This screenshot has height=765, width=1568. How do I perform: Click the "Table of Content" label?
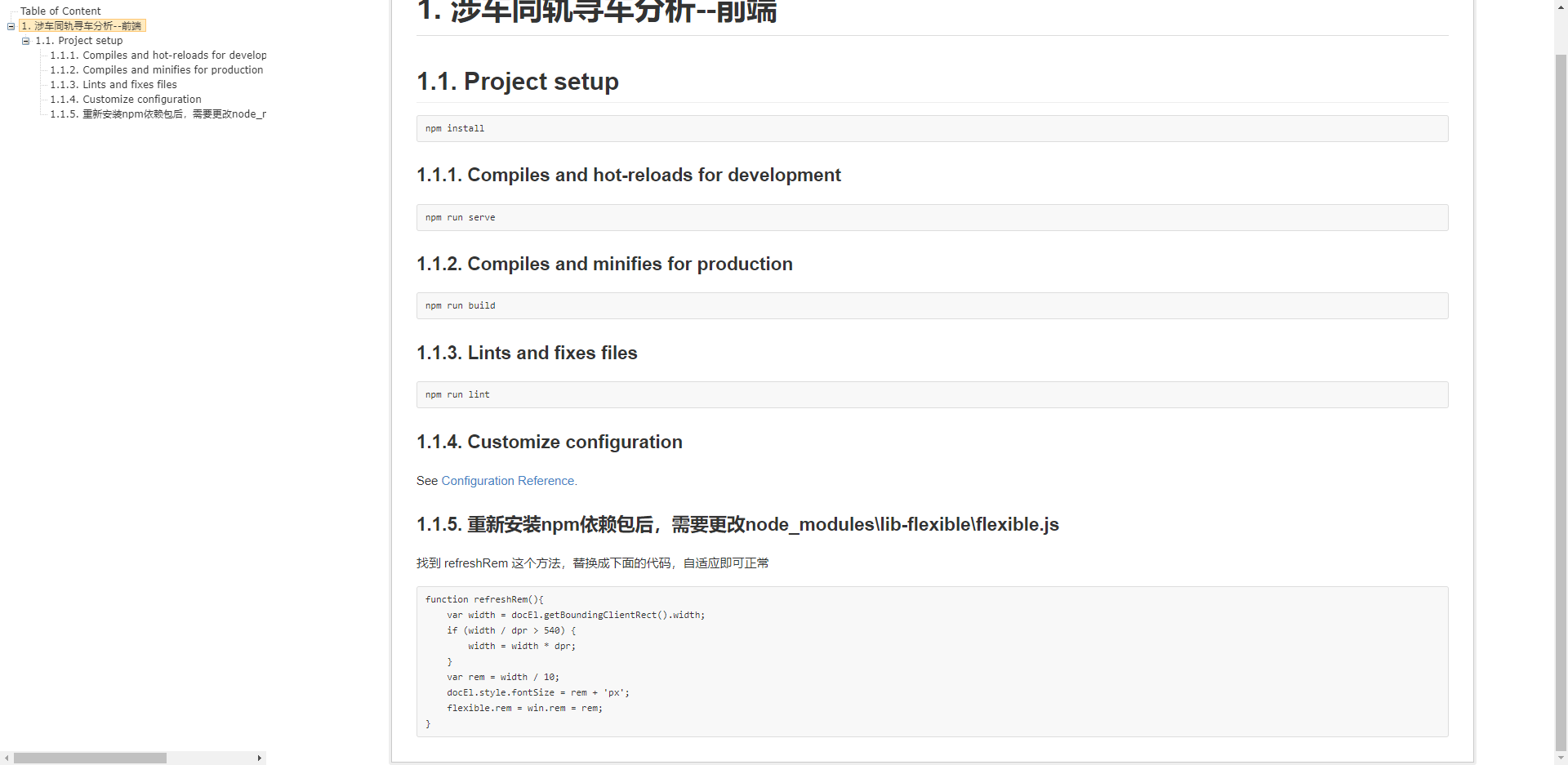pyautogui.click(x=60, y=11)
